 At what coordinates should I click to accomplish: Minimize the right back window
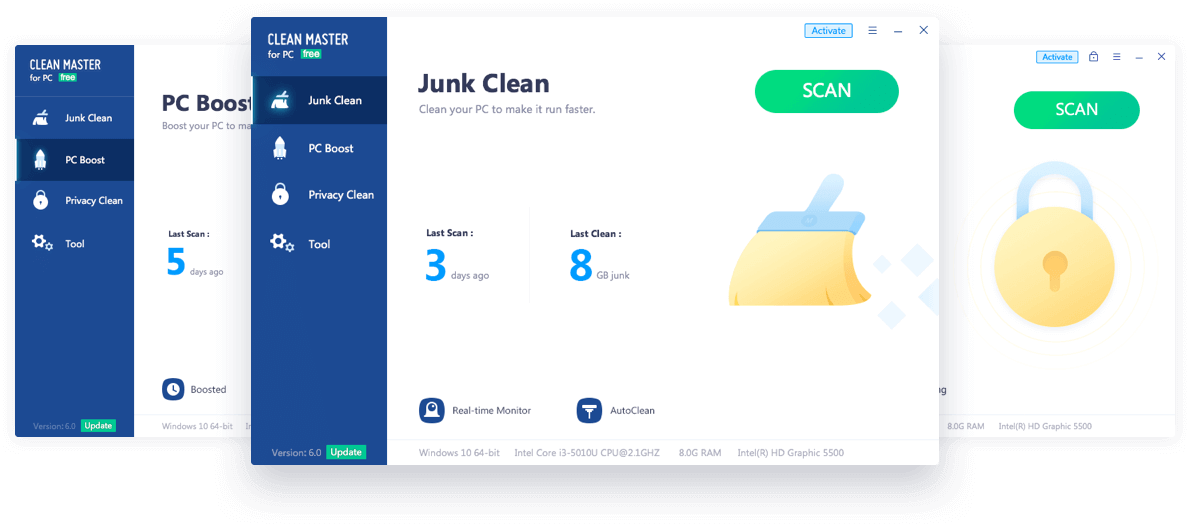(1138, 58)
